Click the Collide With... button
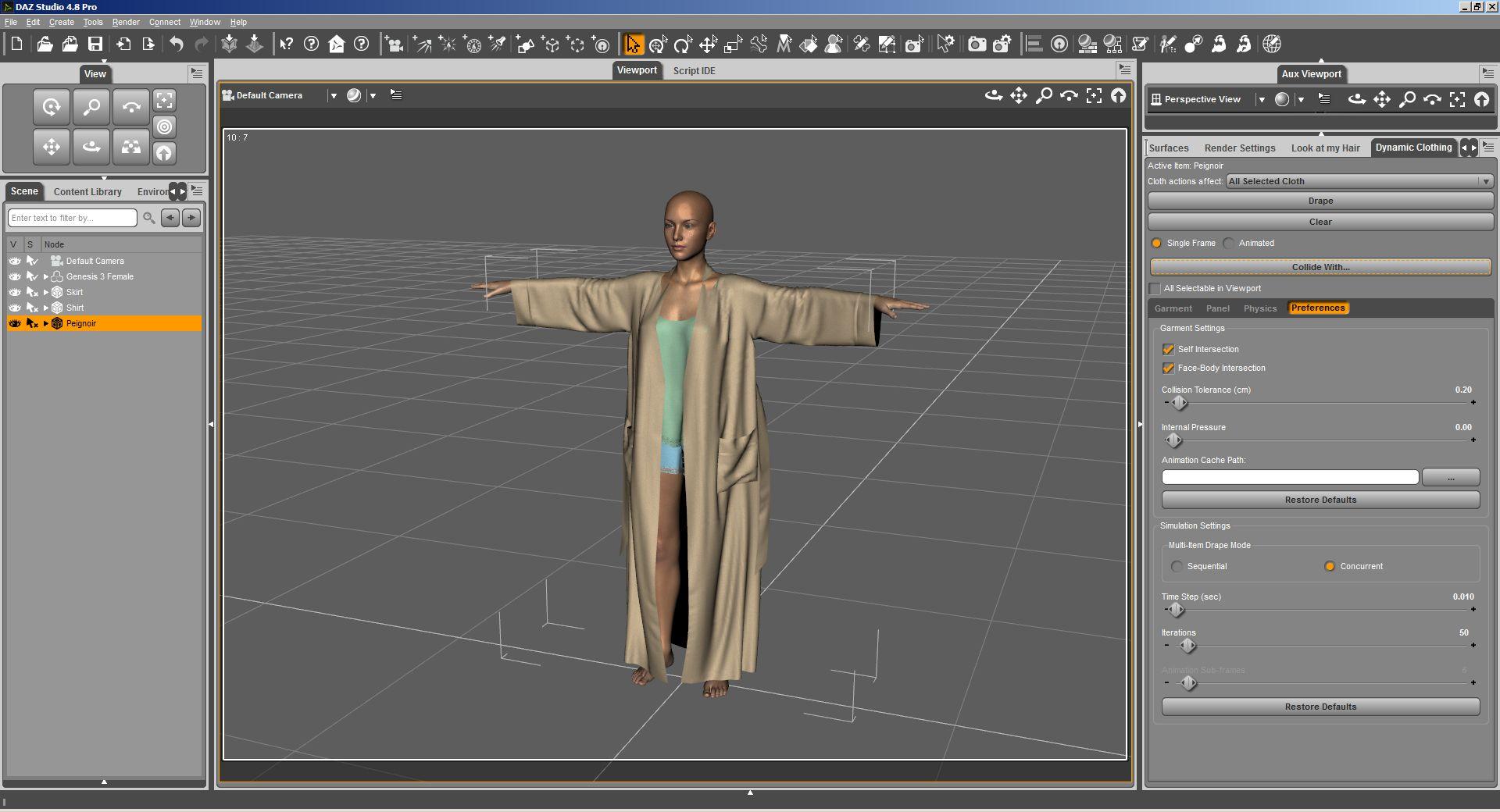This screenshot has height=812, width=1500. coord(1320,267)
